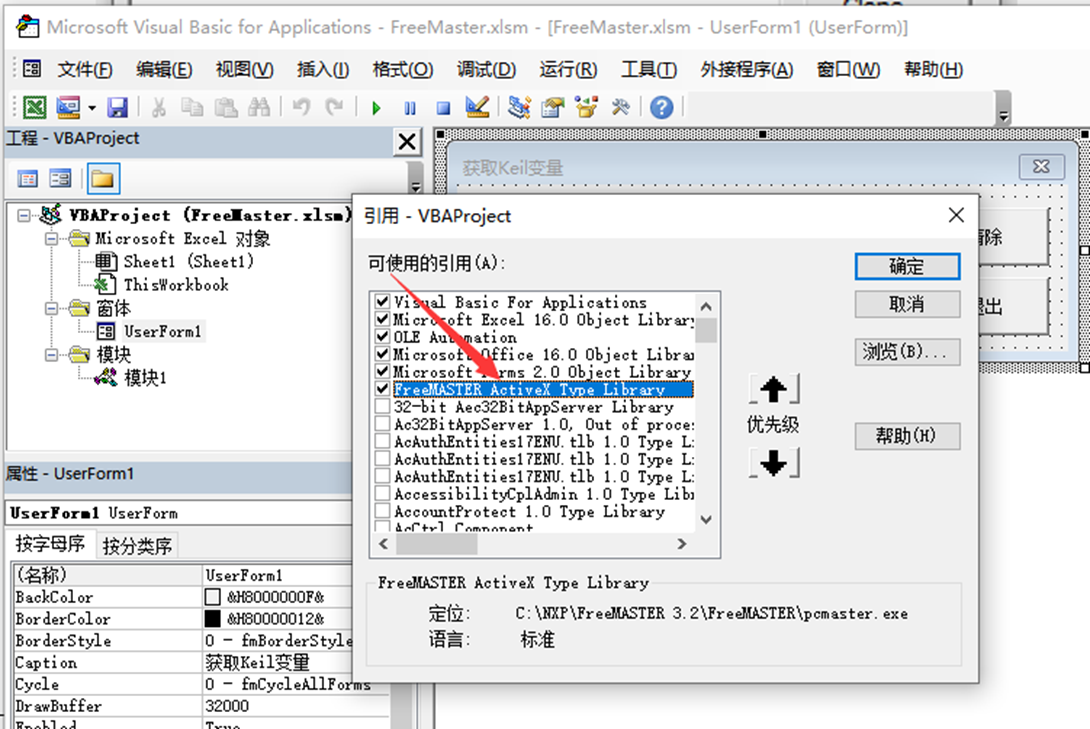Click the BackColor white color swatch
1090x729 pixels.
(x=213, y=596)
